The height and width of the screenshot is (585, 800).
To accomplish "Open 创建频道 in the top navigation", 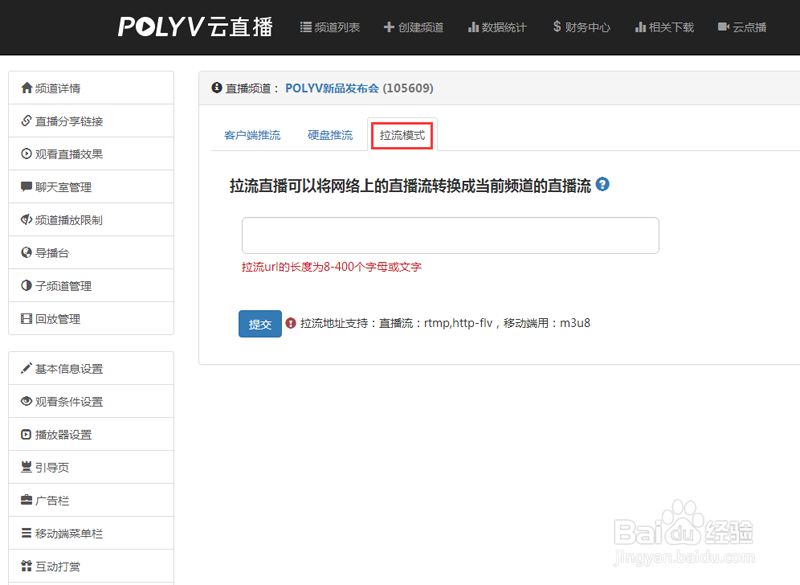I will 413,27.
